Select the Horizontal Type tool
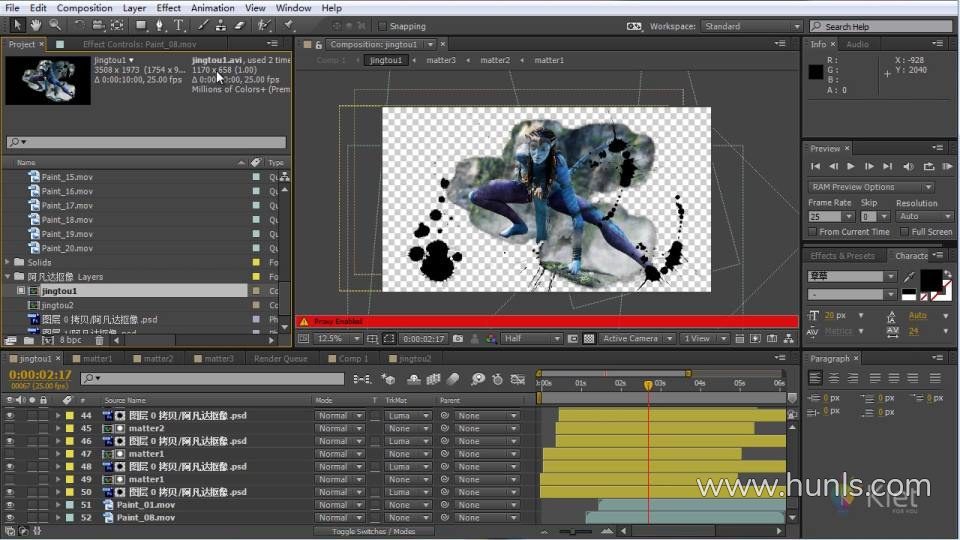Viewport: 960px width, 540px height. [179, 25]
